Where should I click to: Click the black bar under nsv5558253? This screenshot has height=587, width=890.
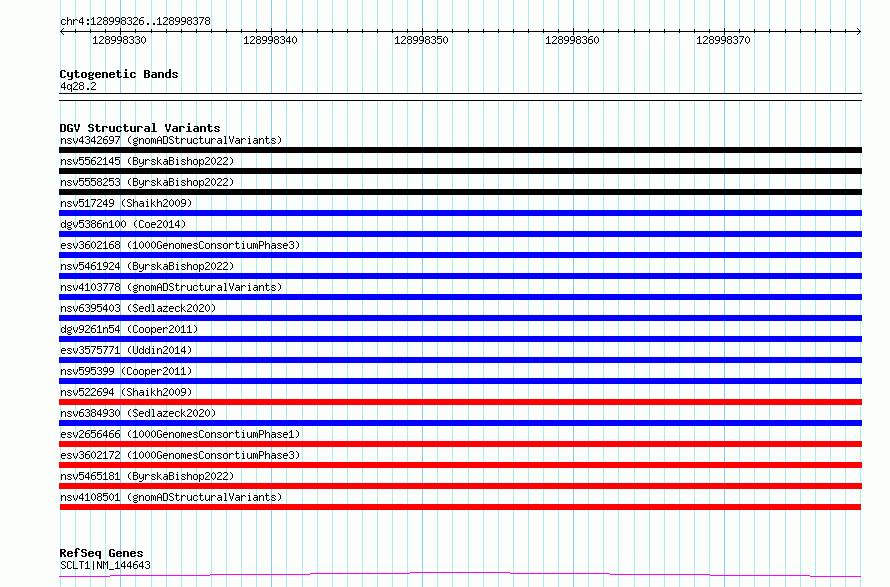(460, 192)
